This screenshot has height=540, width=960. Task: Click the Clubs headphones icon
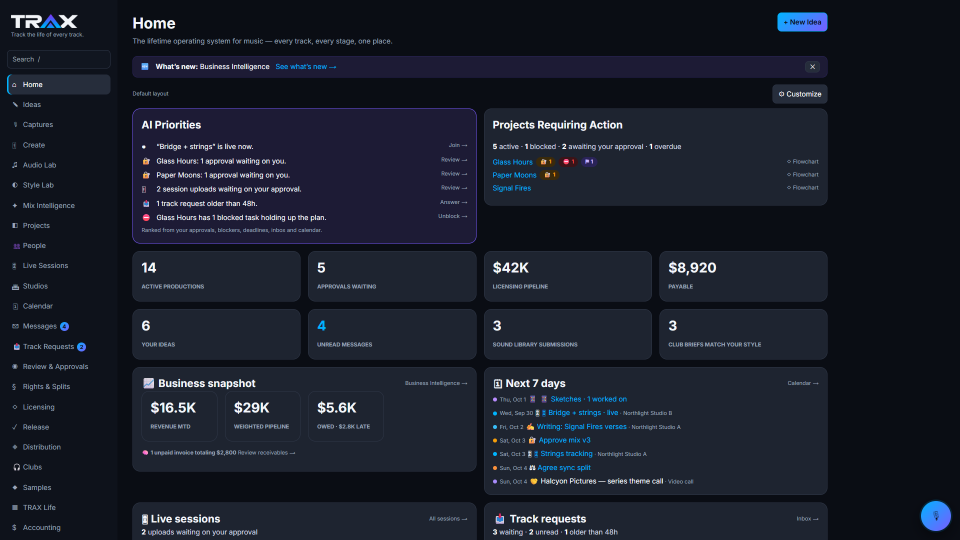(x=17, y=467)
